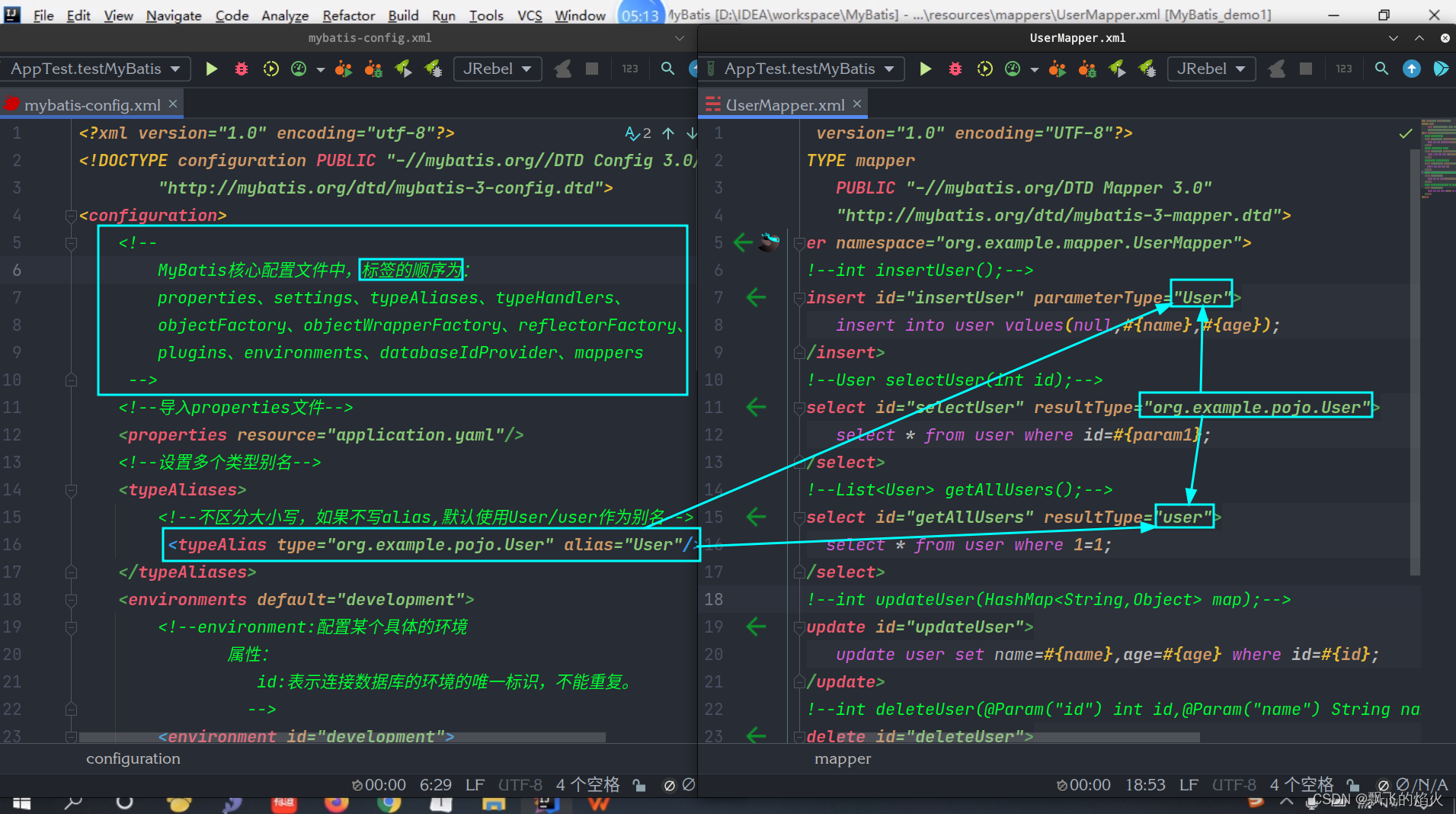Close the mybatis-config.xml tab

coord(173,104)
